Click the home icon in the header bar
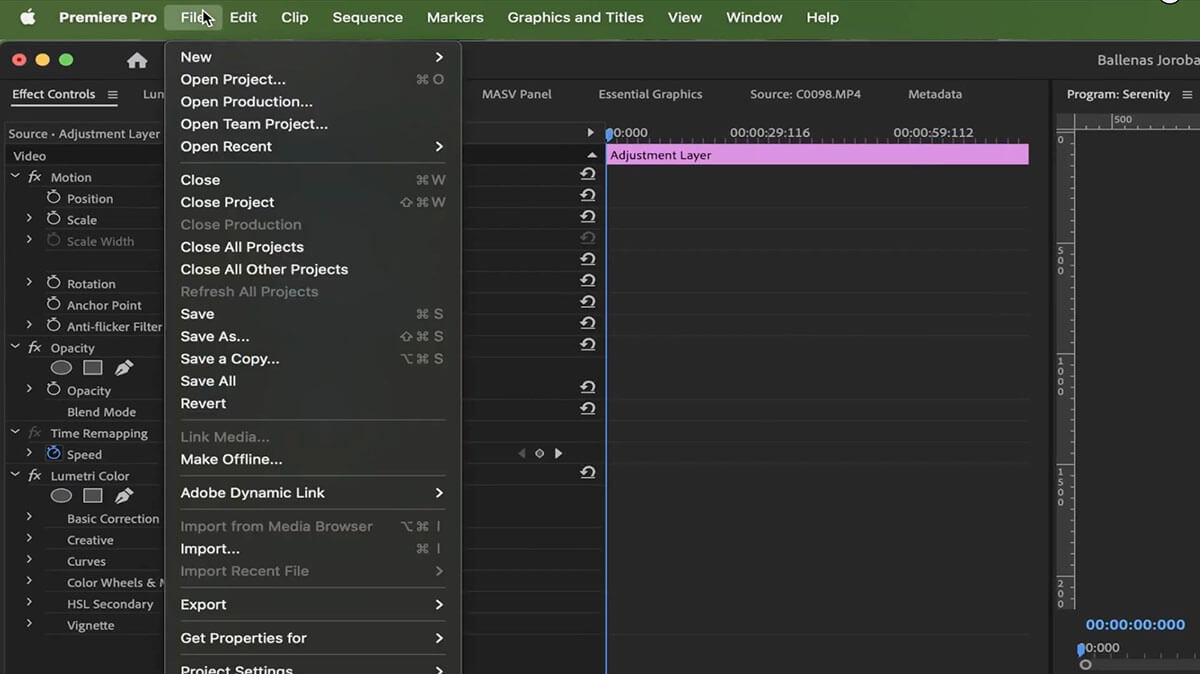The width and height of the screenshot is (1200, 674). [135, 60]
